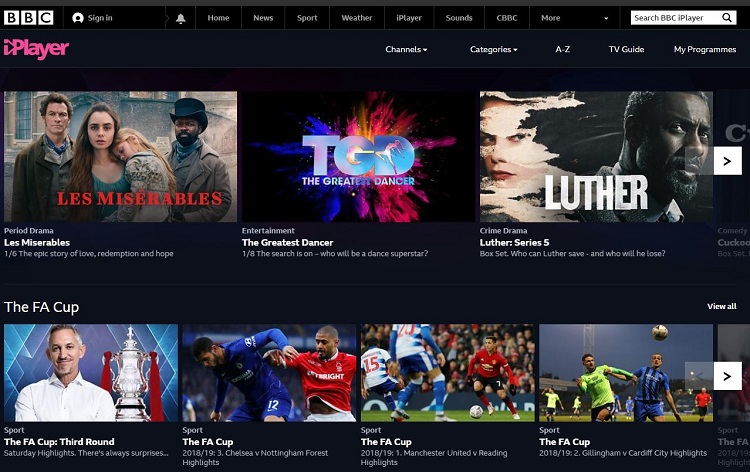Open The Greatest Dancer thumbnail
The height and width of the screenshot is (472, 750).
tap(358, 156)
